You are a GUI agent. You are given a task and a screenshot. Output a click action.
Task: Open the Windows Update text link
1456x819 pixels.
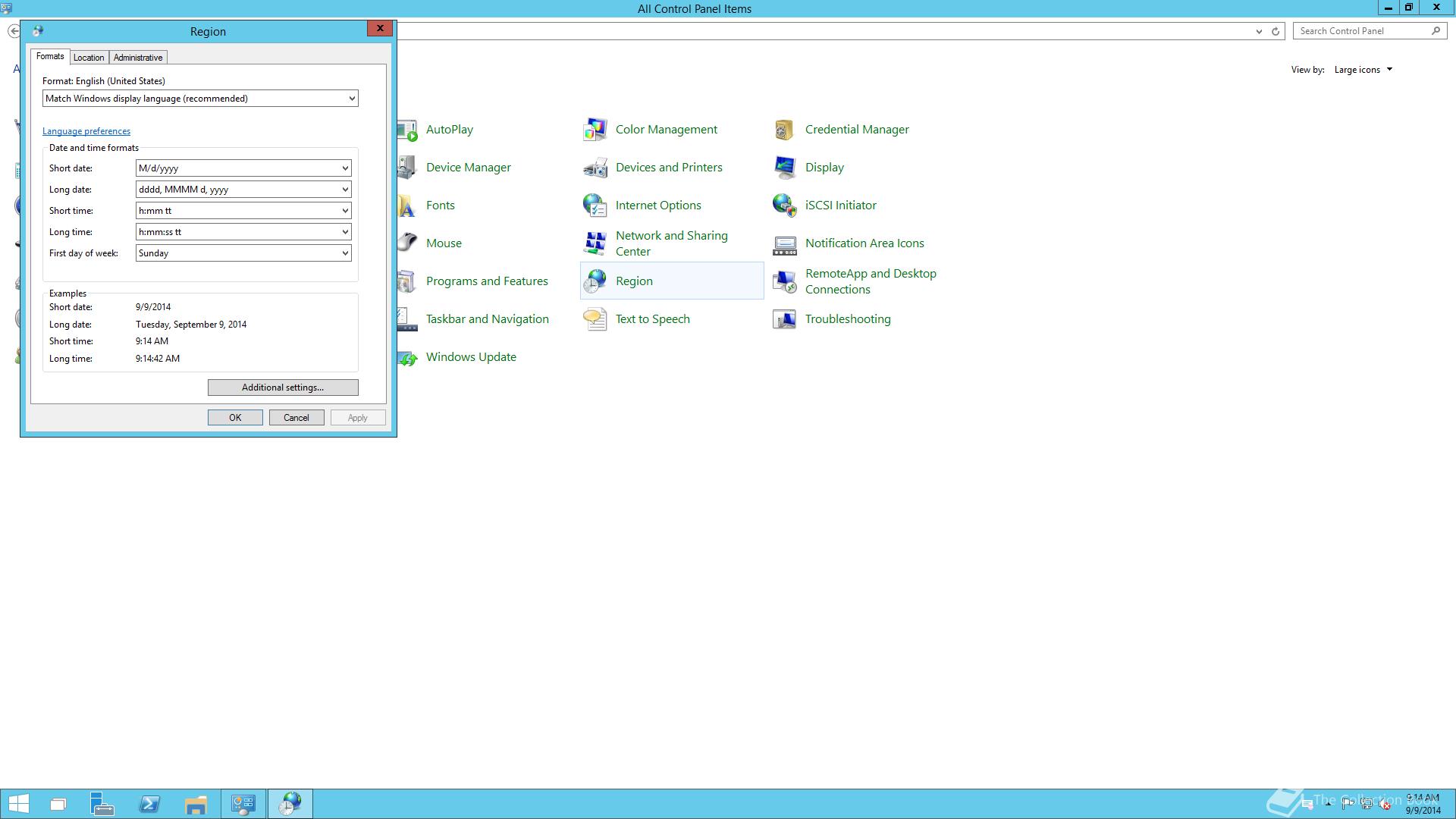pyautogui.click(x=471, y=357)
